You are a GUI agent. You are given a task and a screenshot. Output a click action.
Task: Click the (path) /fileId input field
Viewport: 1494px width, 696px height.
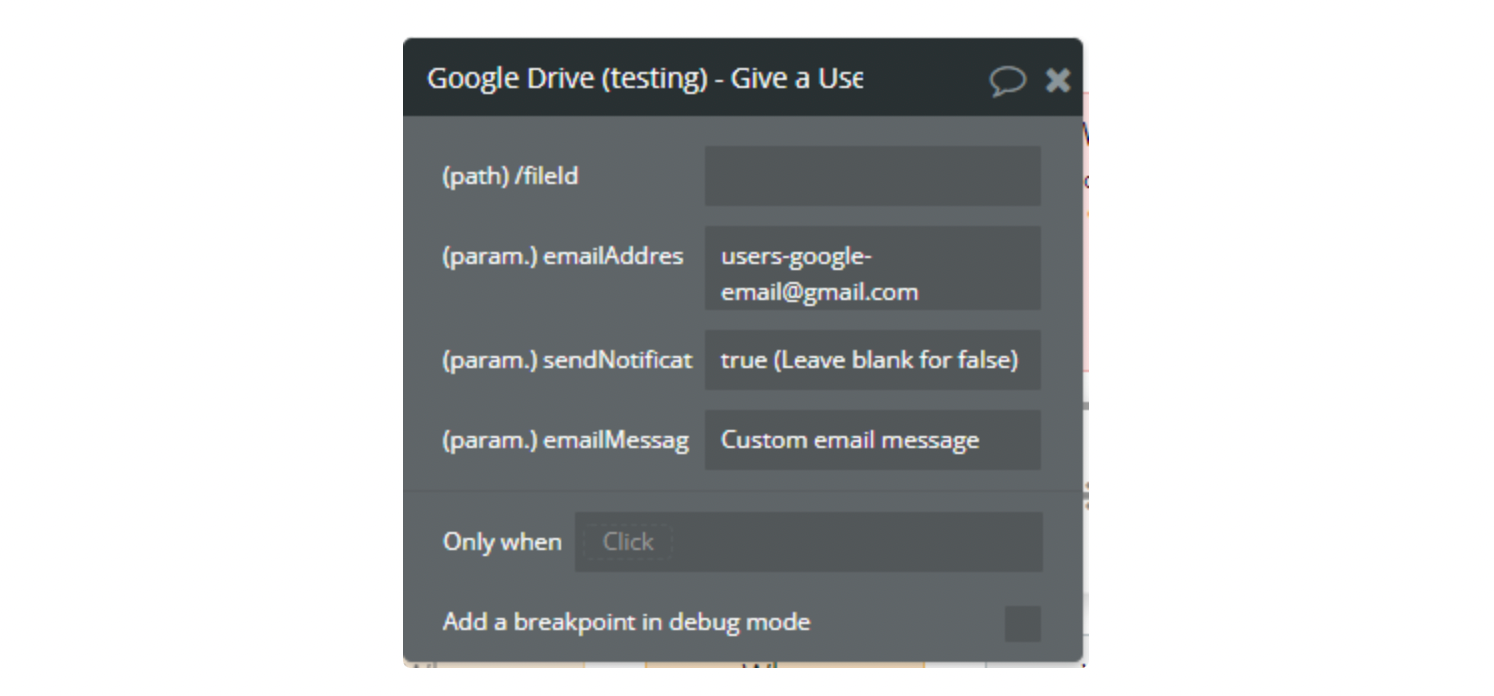[x=872, y=176]
